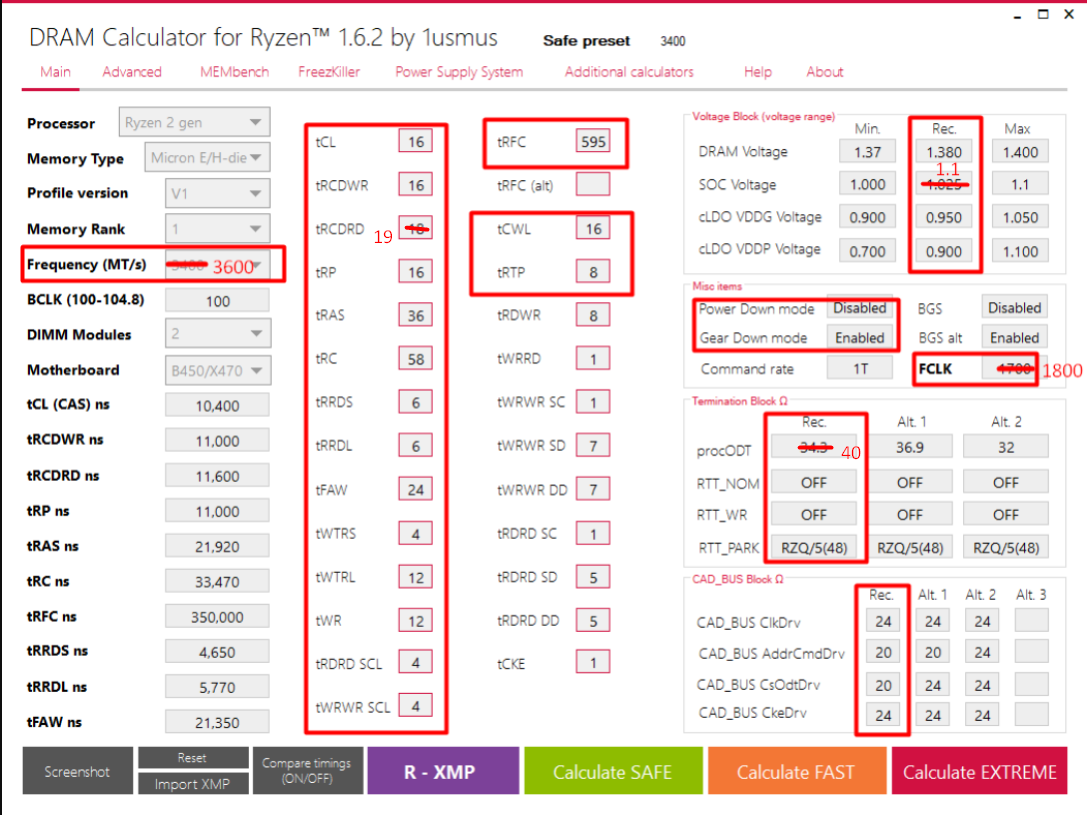This screenshot has height=815, width=1087.
Task: Click the tWR value field
Action: click(415, 620)
